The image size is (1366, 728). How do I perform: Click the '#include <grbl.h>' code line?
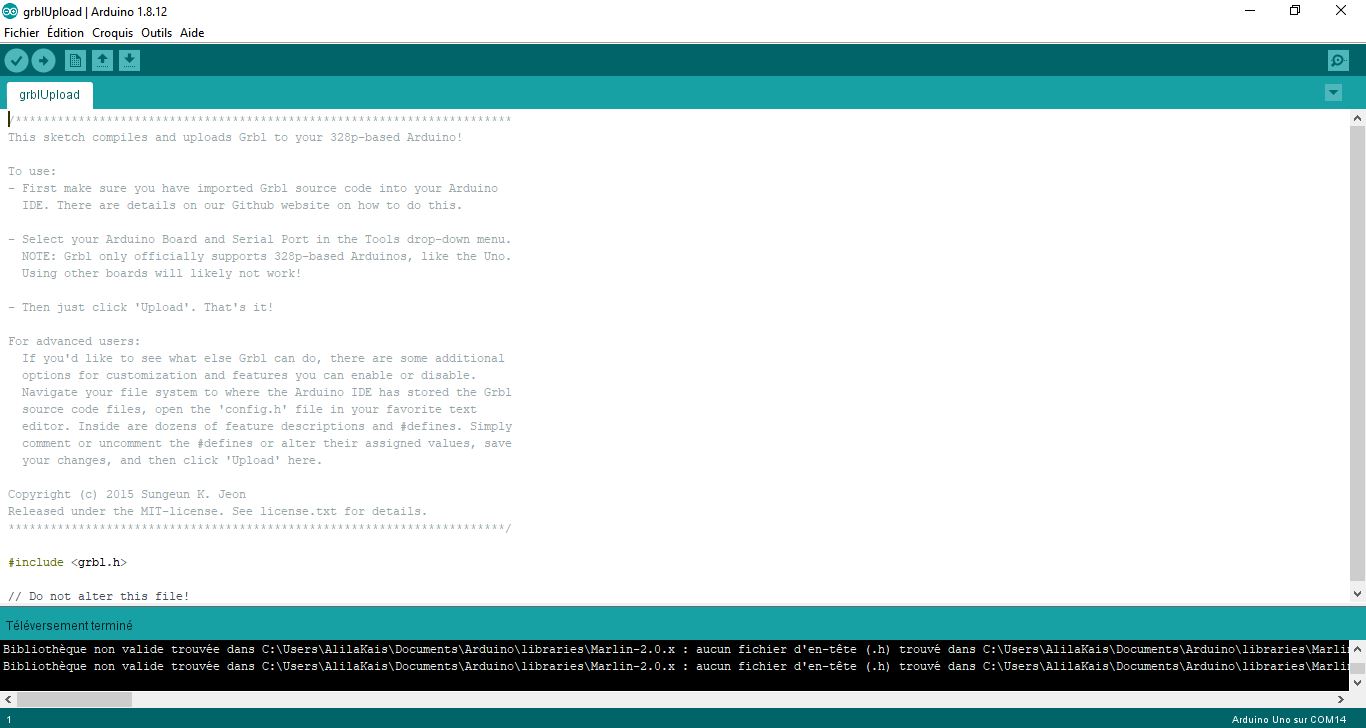click(67, 562)
